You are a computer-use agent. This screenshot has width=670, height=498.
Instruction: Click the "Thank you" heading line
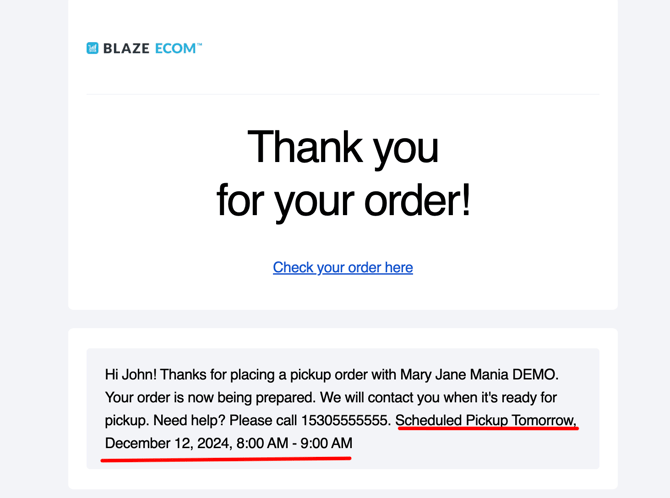tap(343, 146)
